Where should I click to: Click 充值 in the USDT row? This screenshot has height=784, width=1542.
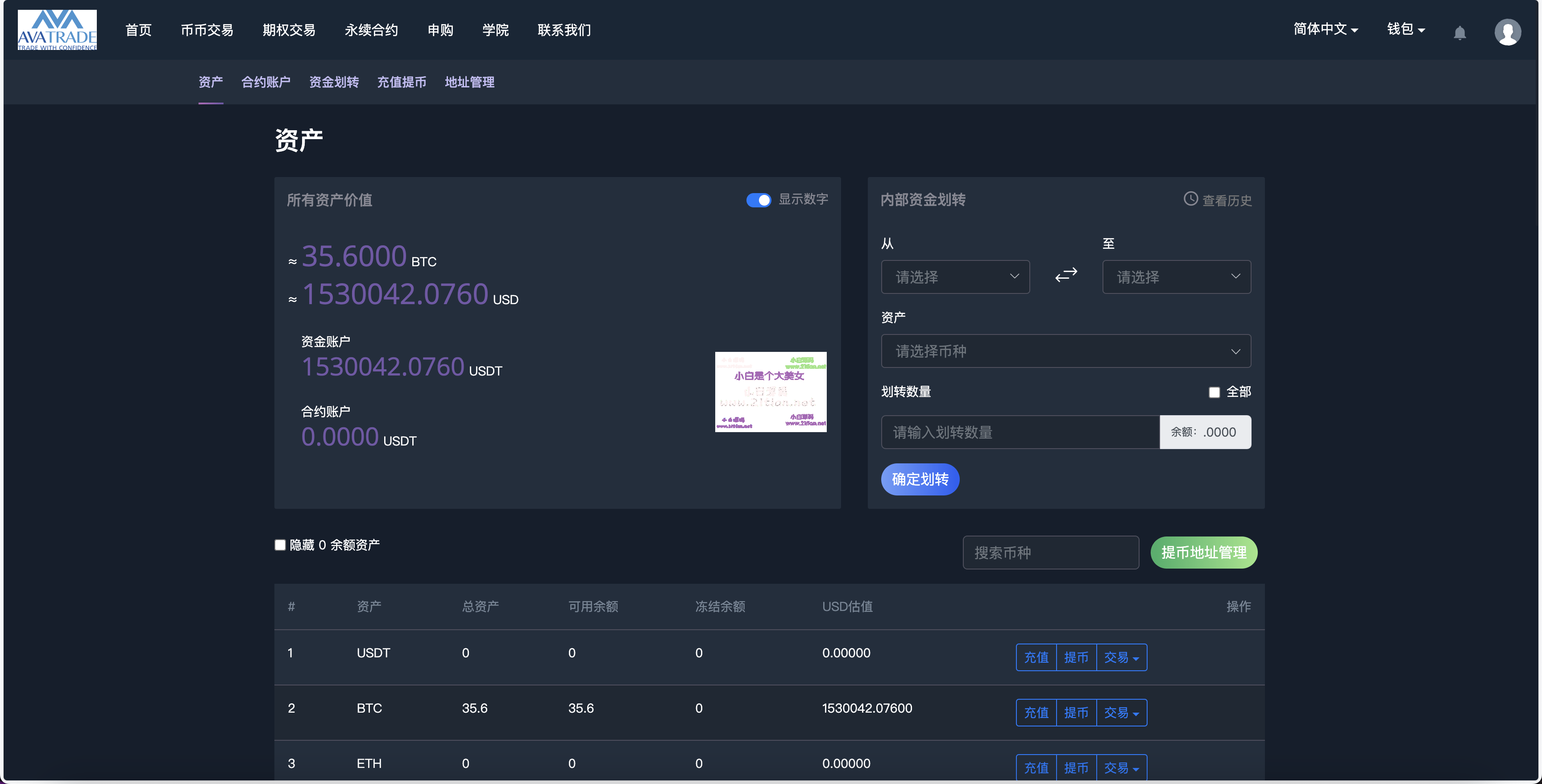click(x=1036, y=657)
